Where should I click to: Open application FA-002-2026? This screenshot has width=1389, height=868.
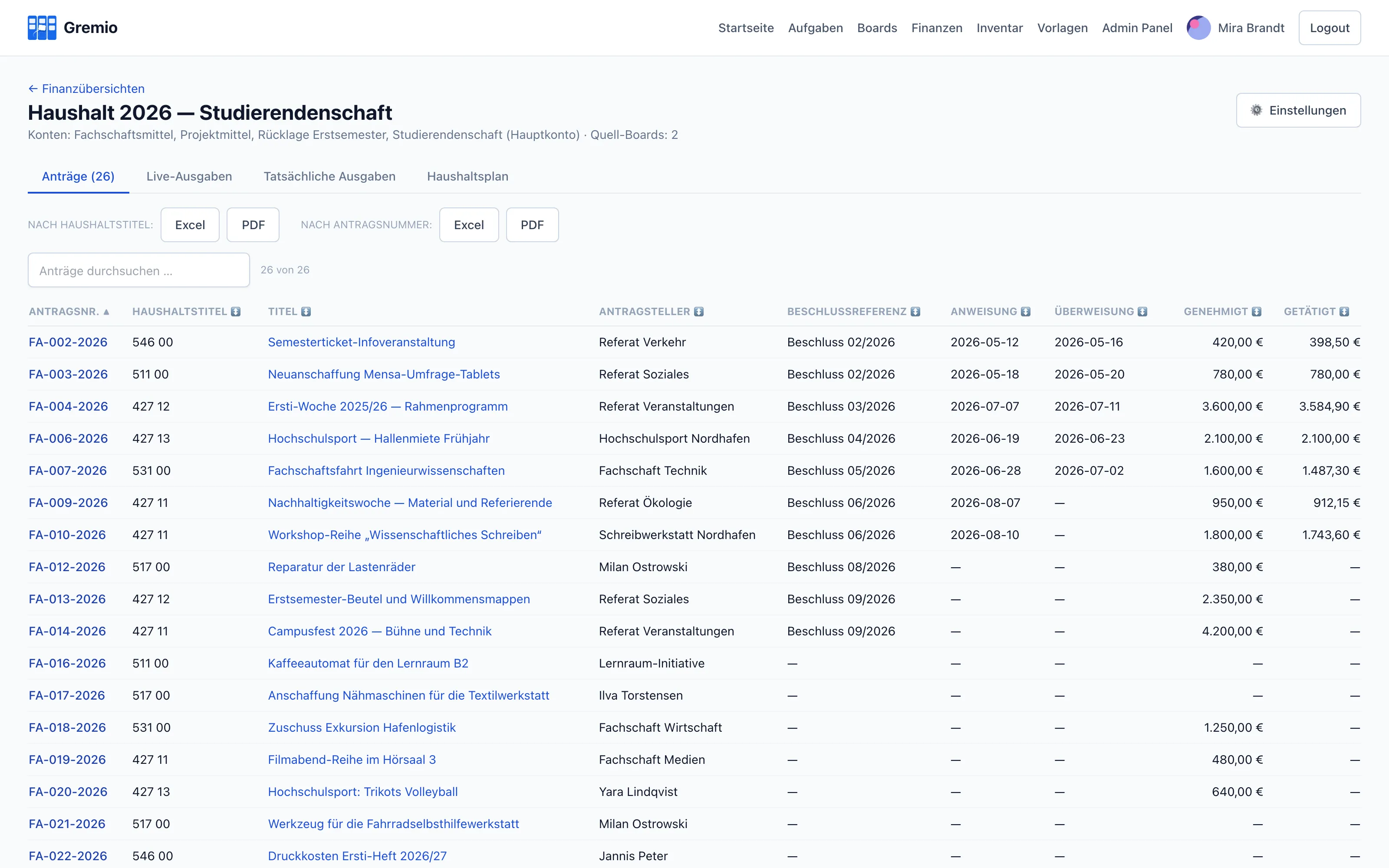[68, 342]
